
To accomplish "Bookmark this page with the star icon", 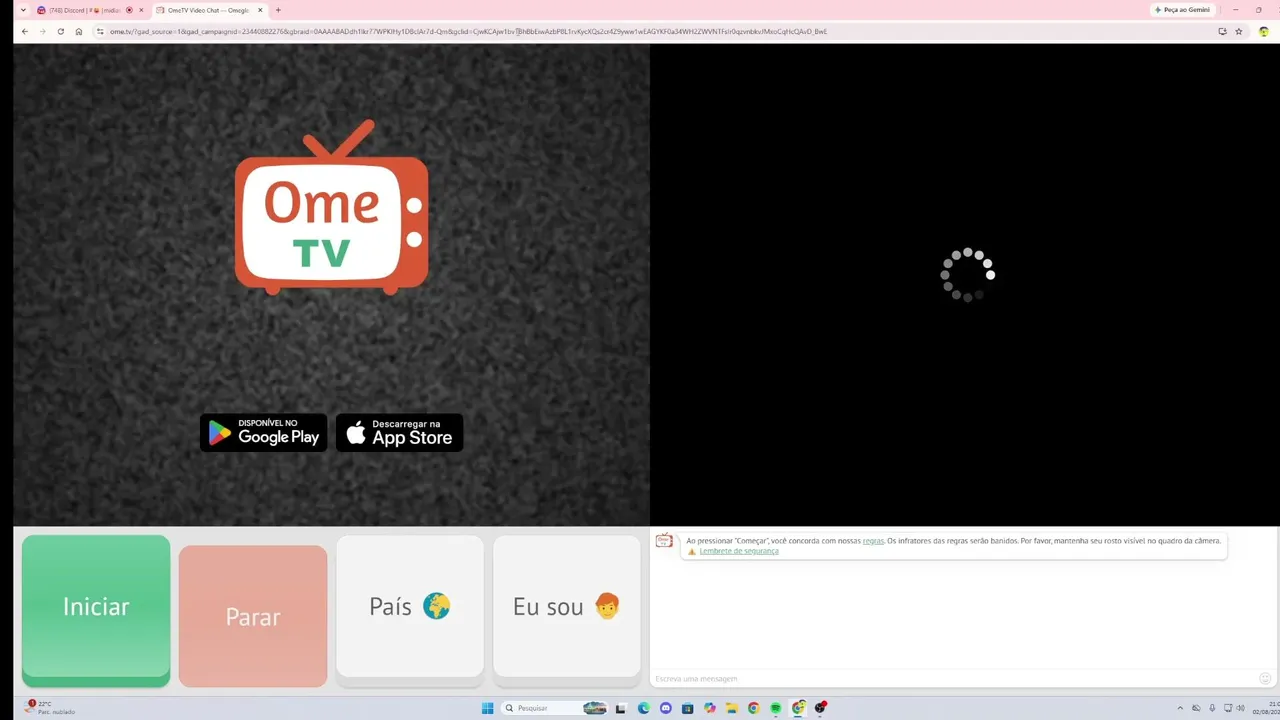I will [1239, 31].
